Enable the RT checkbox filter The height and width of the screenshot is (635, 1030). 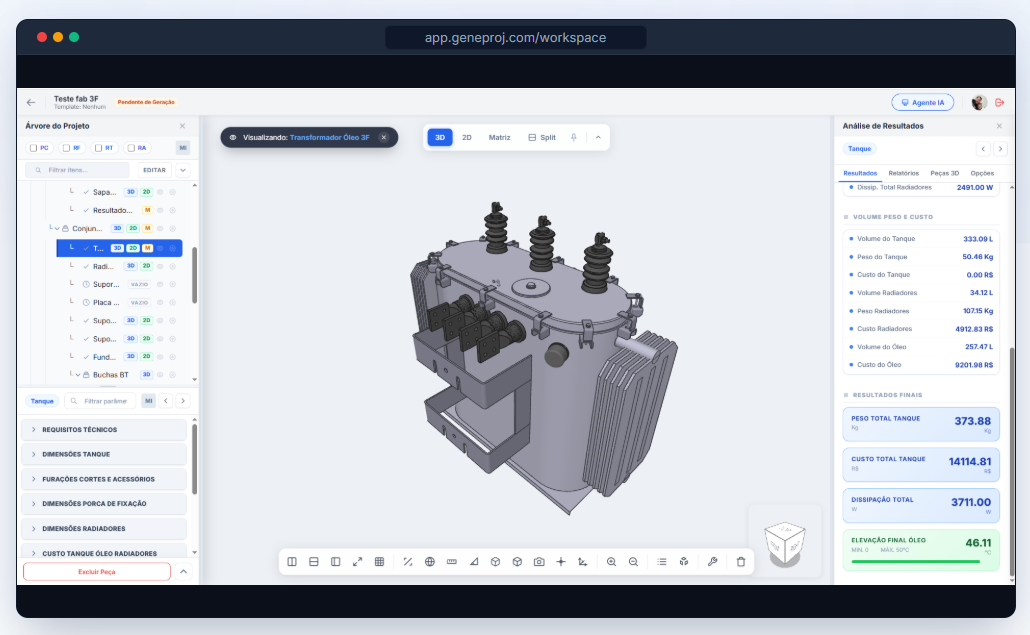coord(99,148)
